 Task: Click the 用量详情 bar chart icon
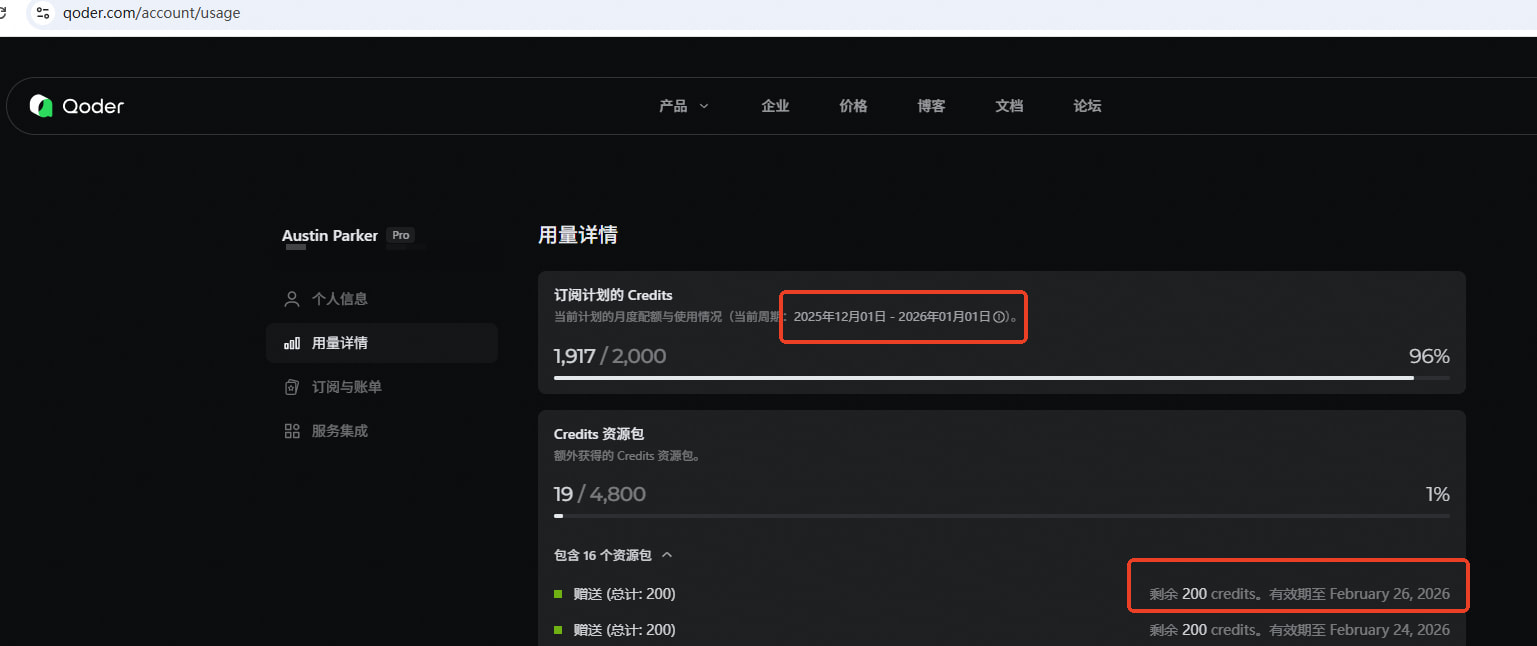pos(292,343)
